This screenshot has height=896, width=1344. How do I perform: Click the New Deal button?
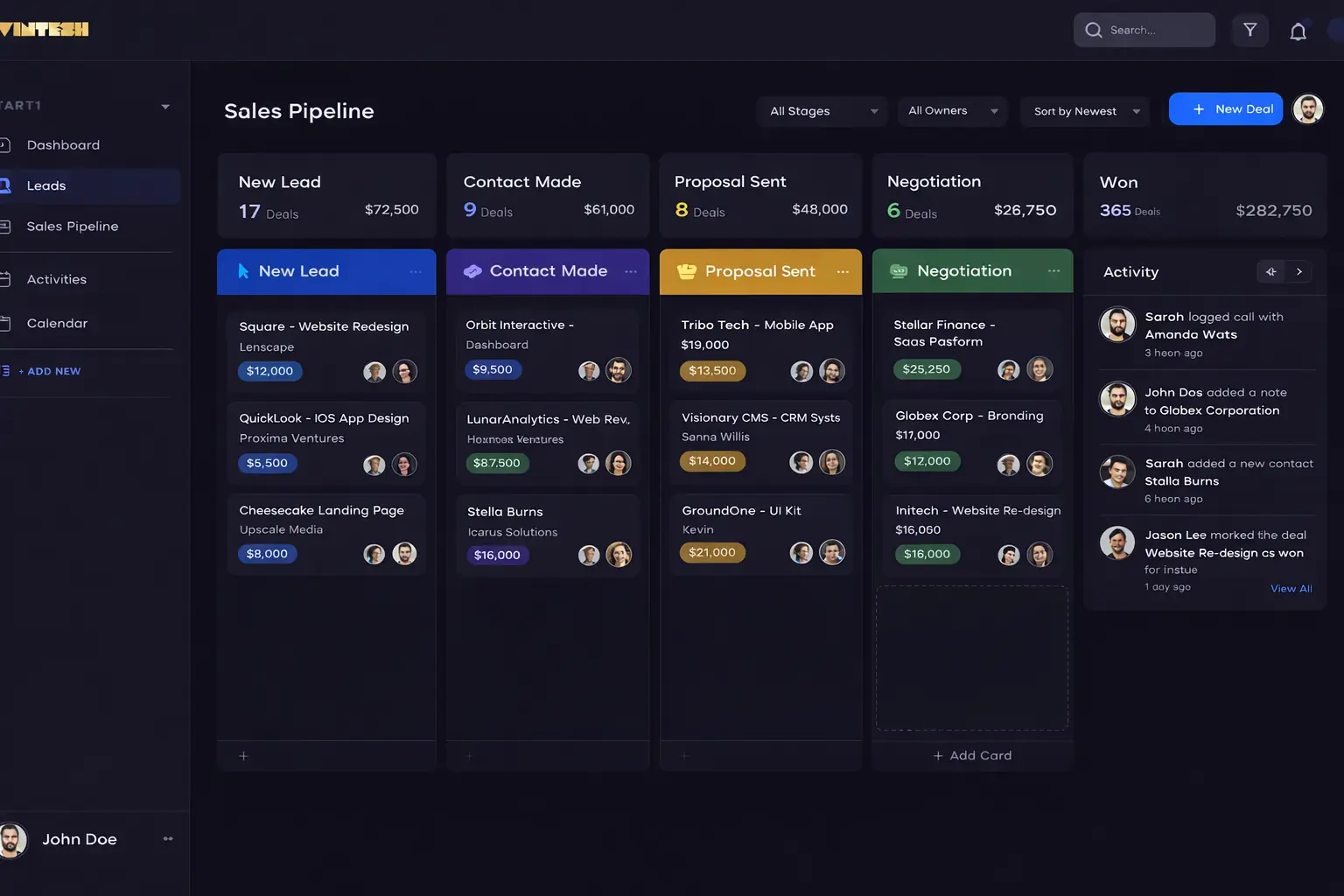[1225, 109]
